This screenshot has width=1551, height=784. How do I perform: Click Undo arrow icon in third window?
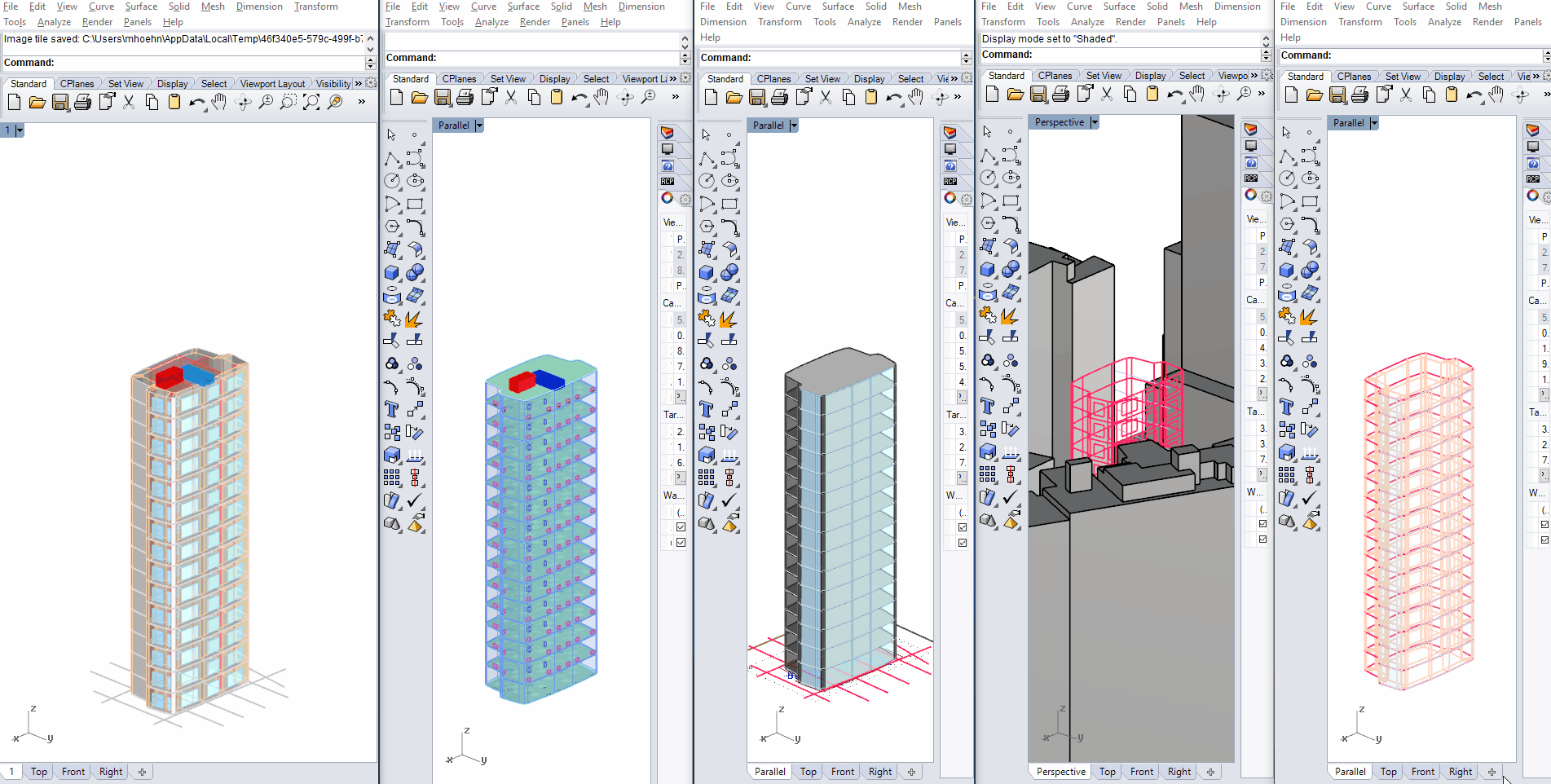894,97
